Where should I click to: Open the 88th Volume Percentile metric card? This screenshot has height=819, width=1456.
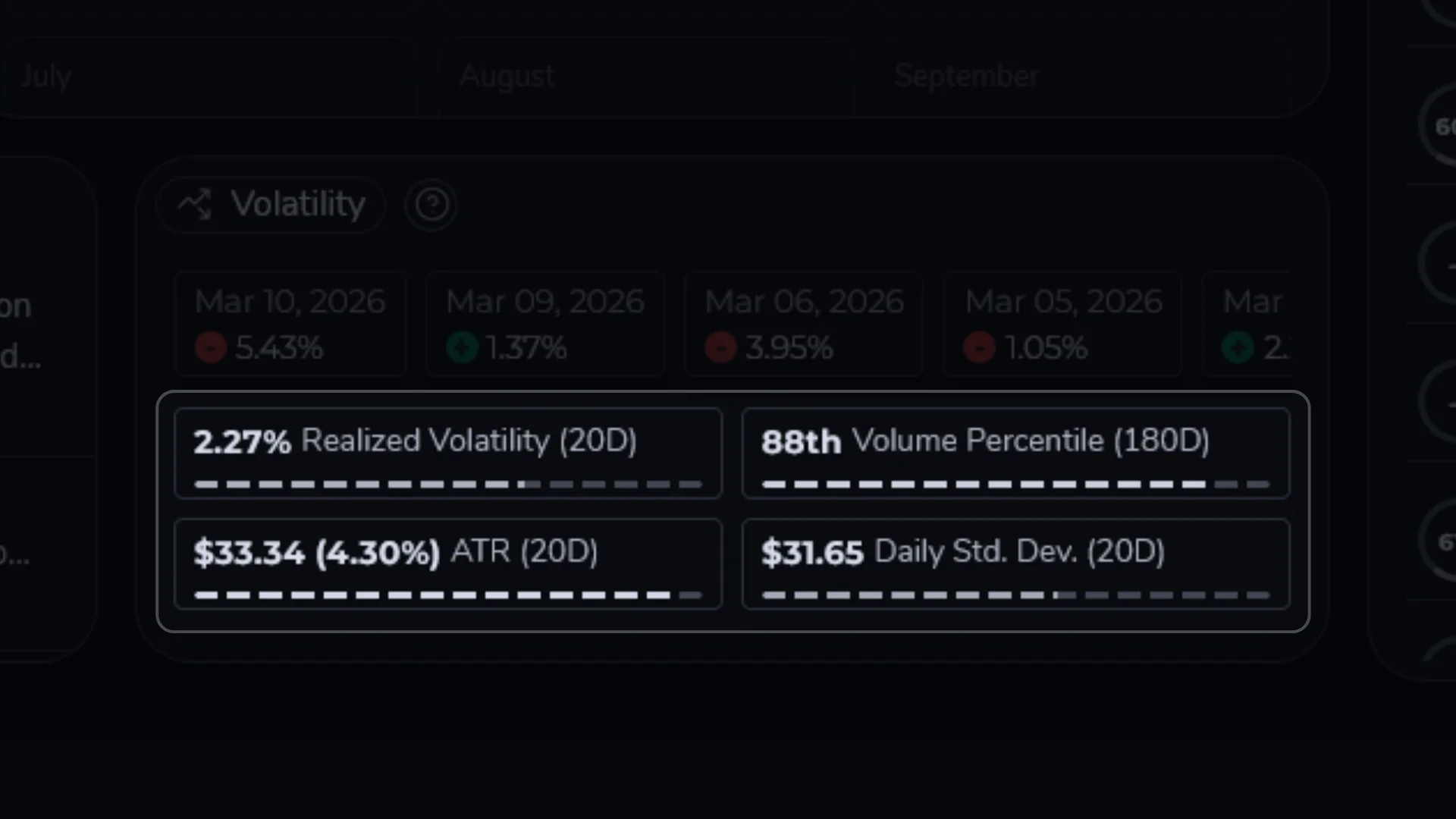[x=1016, y=451]
